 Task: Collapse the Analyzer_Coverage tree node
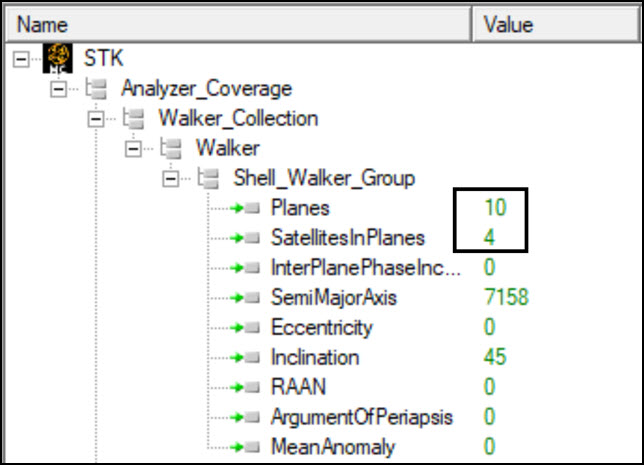point(57,88)
